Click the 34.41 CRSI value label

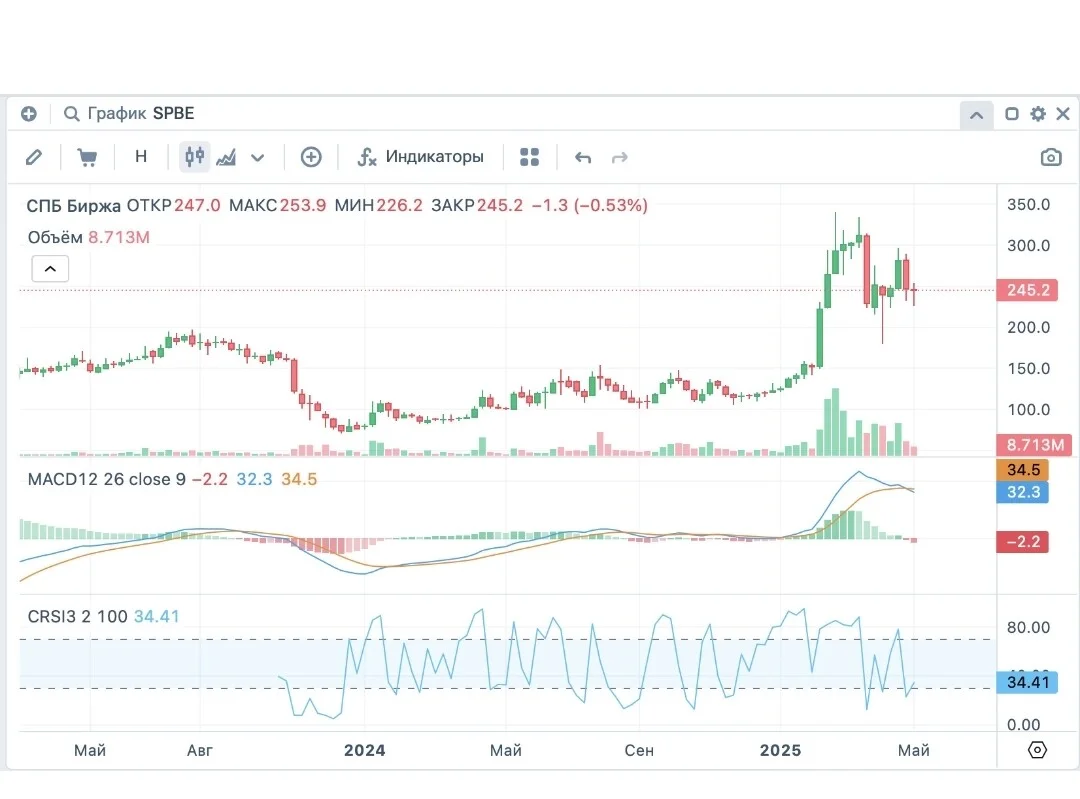[1027, 682]
